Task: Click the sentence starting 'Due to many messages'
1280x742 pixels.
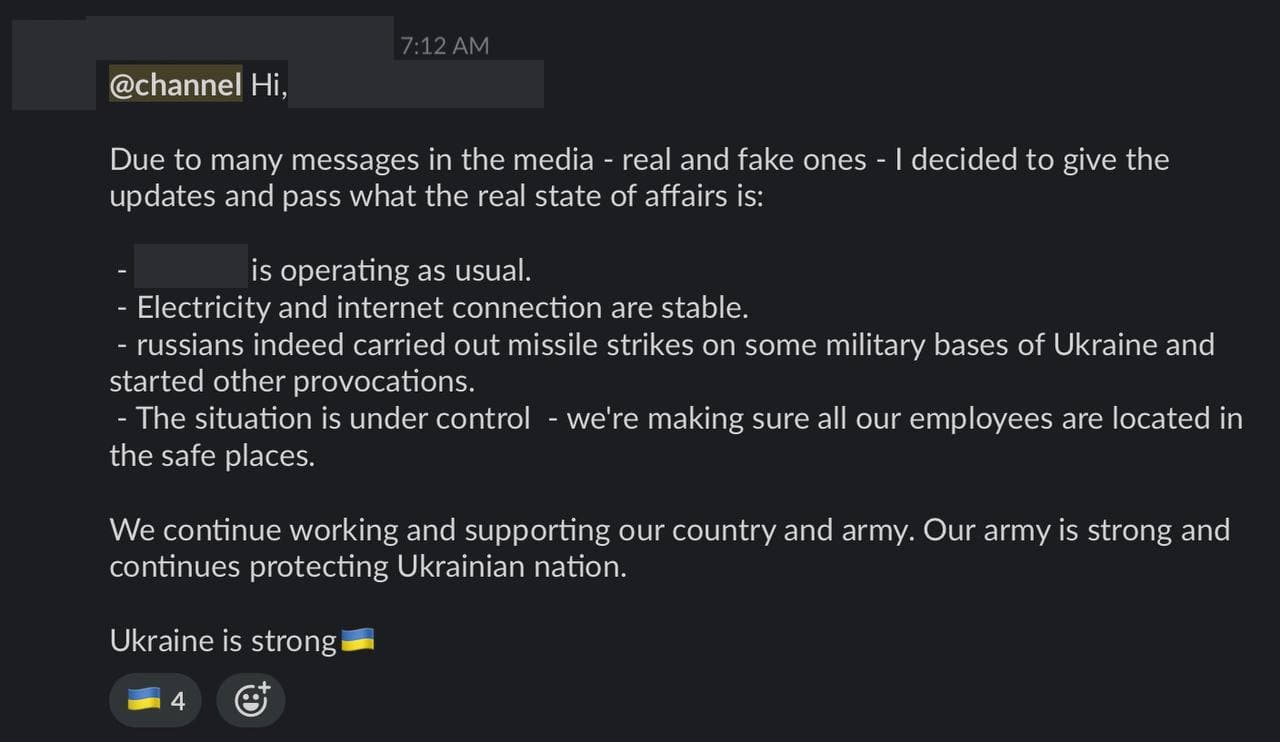Action: (x=639, y=177)
